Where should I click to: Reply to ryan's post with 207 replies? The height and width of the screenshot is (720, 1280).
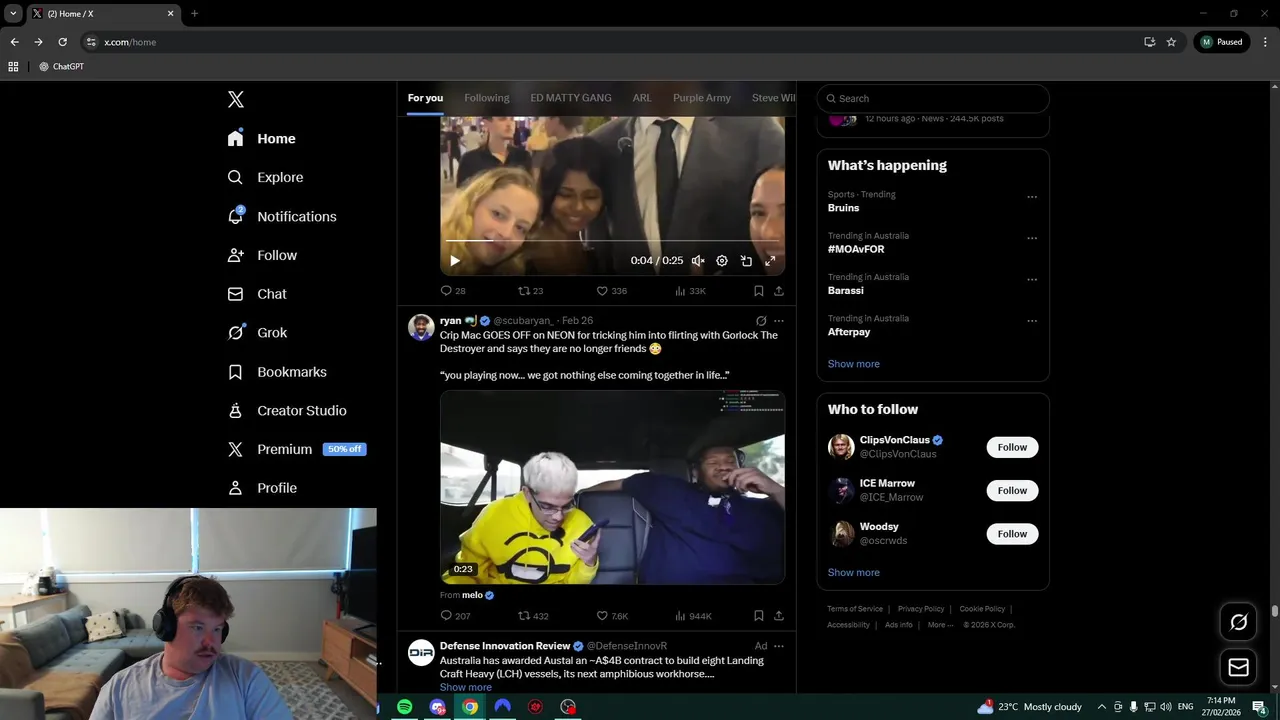[455, 616]
